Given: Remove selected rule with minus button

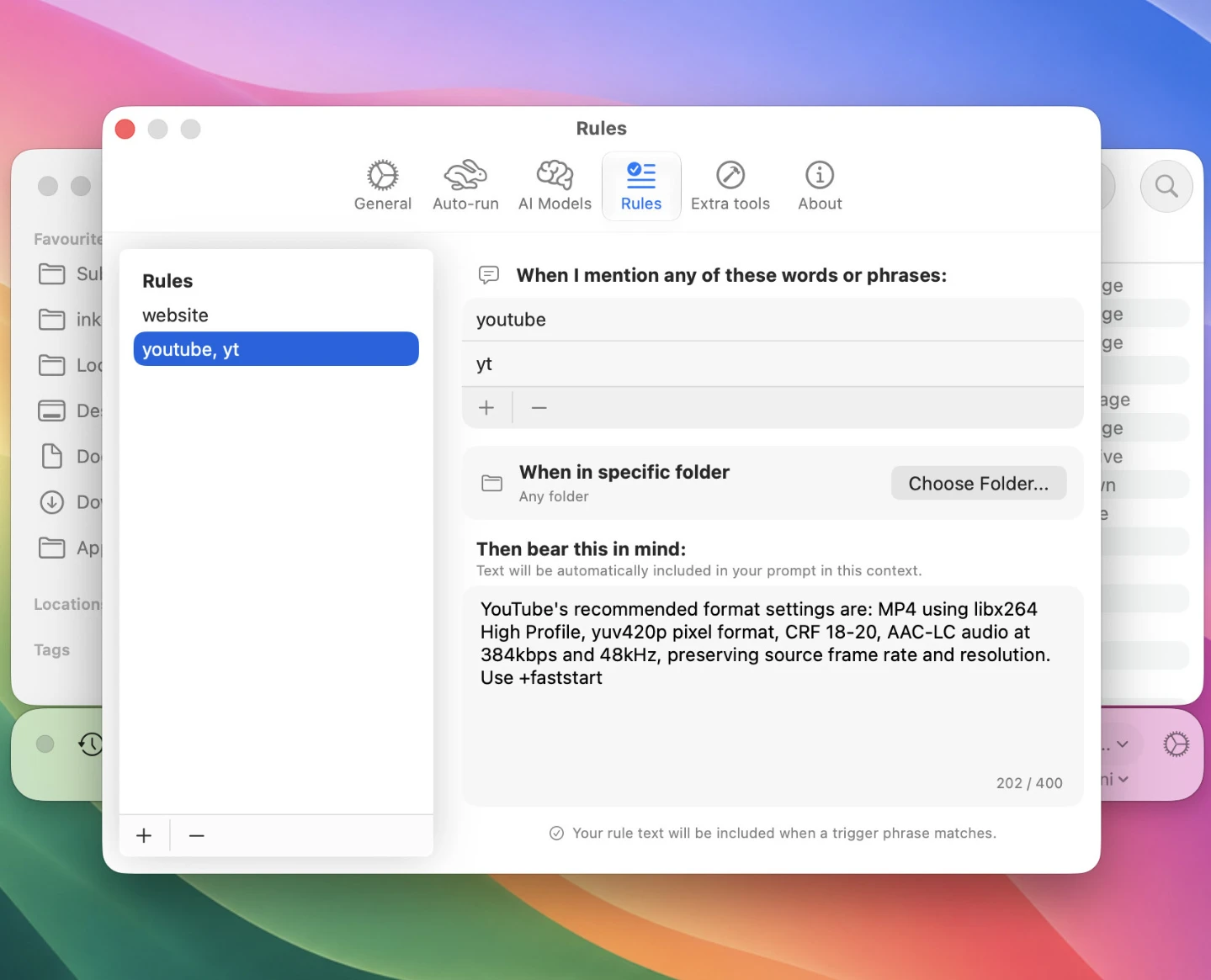Looking at the screenshot, I should pyautogui.click(x=197, y=835).
